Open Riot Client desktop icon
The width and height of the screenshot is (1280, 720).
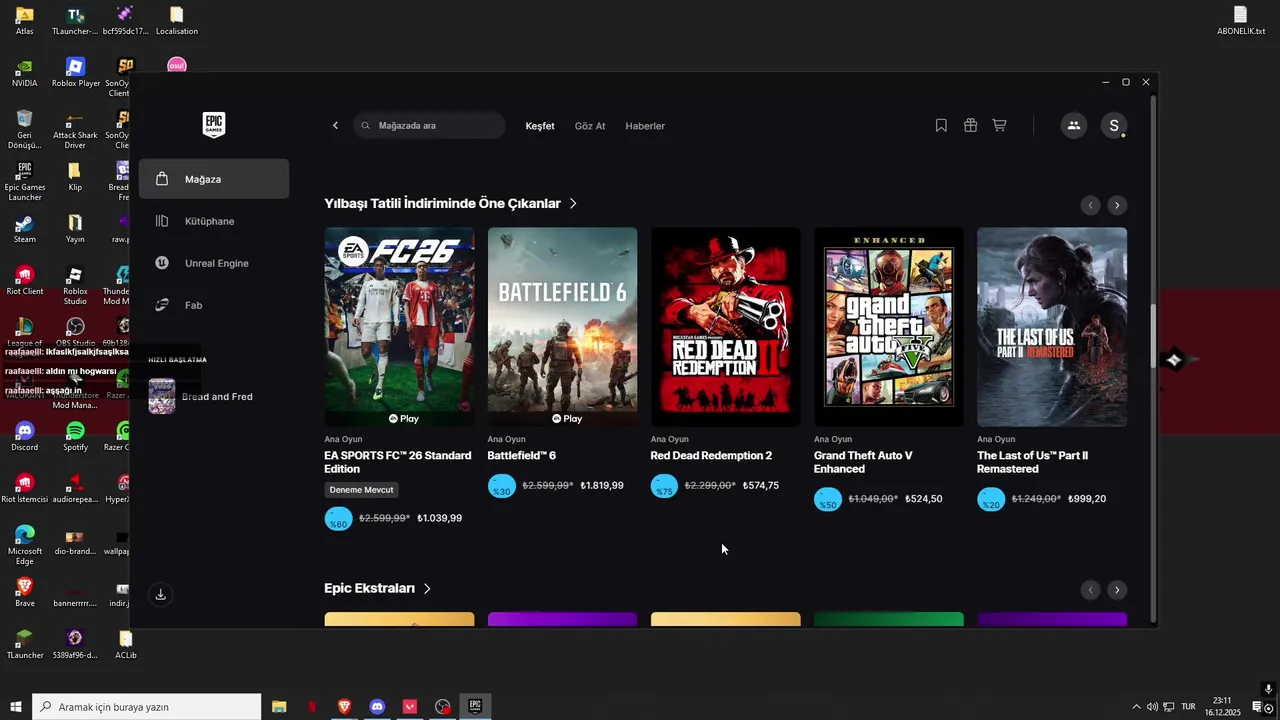25,280
